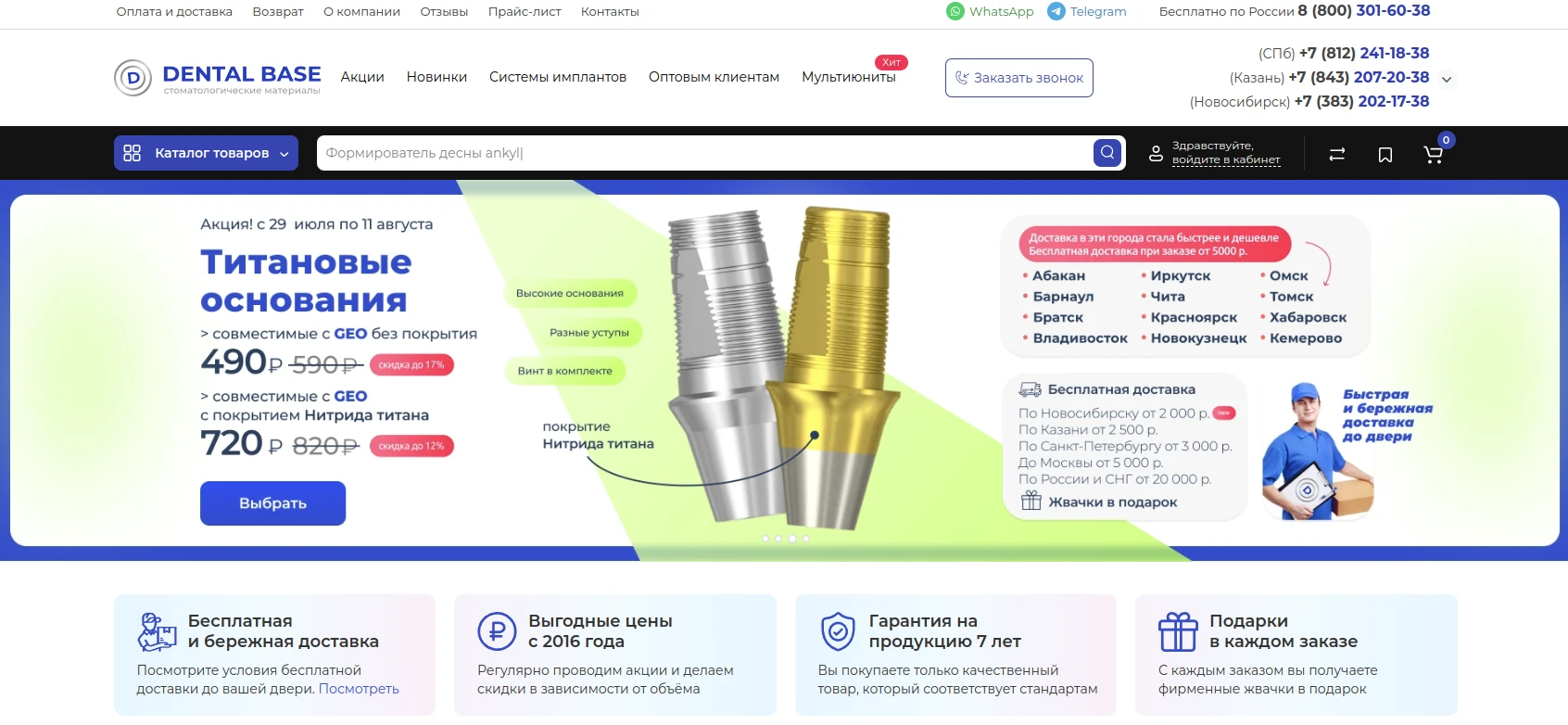1568x725 pixels.
Task: Open the shopping cart icon
Action: coord(1433,155)
